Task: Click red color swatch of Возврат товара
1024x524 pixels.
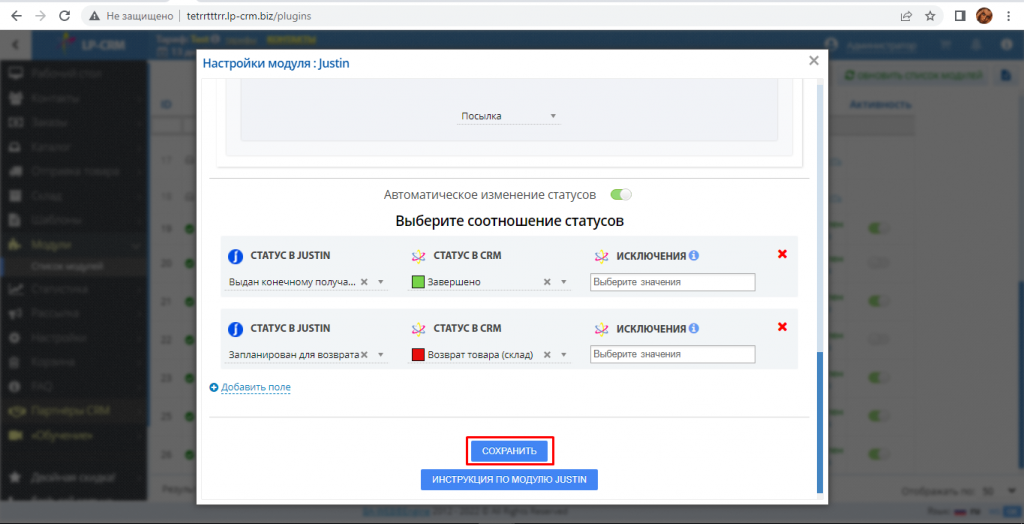Action: [418, 354]
